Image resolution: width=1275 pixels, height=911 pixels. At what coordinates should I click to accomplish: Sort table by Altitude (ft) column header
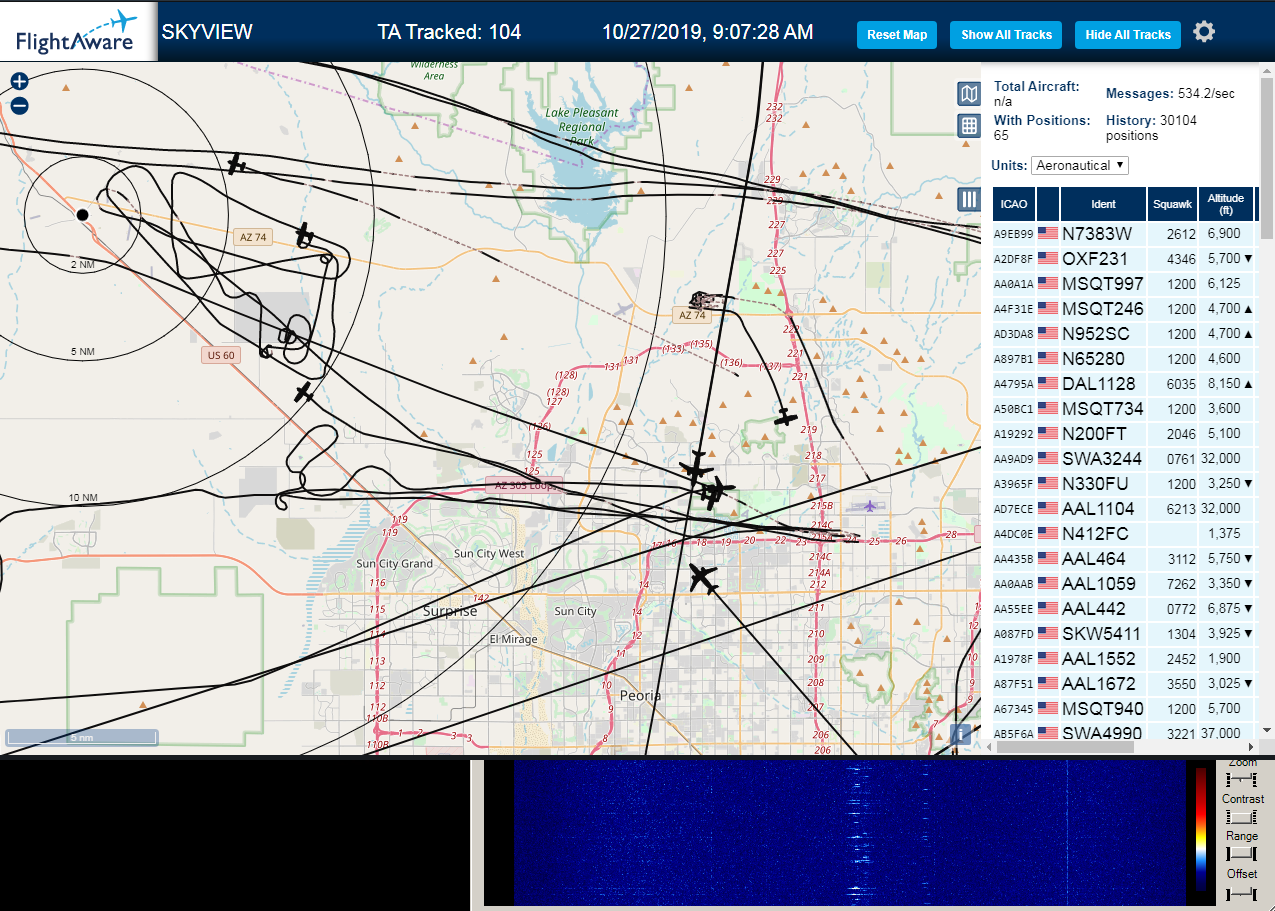[1225, 204]
